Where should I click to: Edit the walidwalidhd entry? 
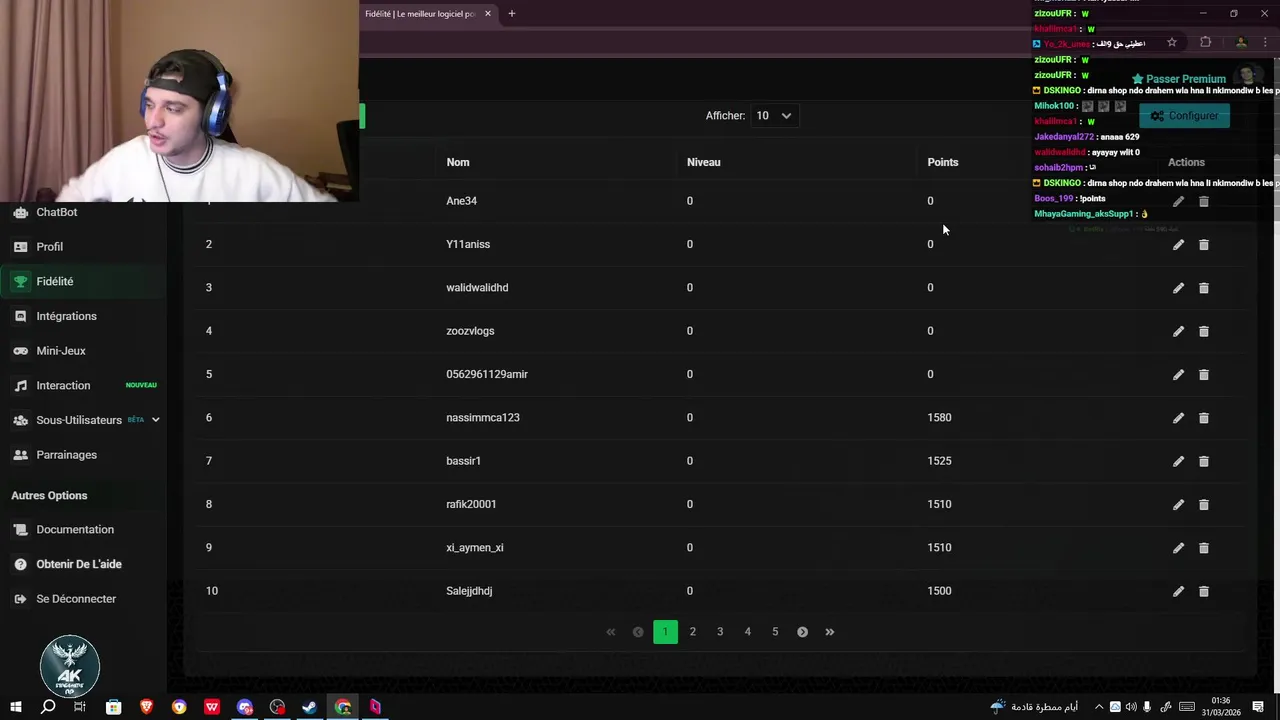click(1178, 288)
